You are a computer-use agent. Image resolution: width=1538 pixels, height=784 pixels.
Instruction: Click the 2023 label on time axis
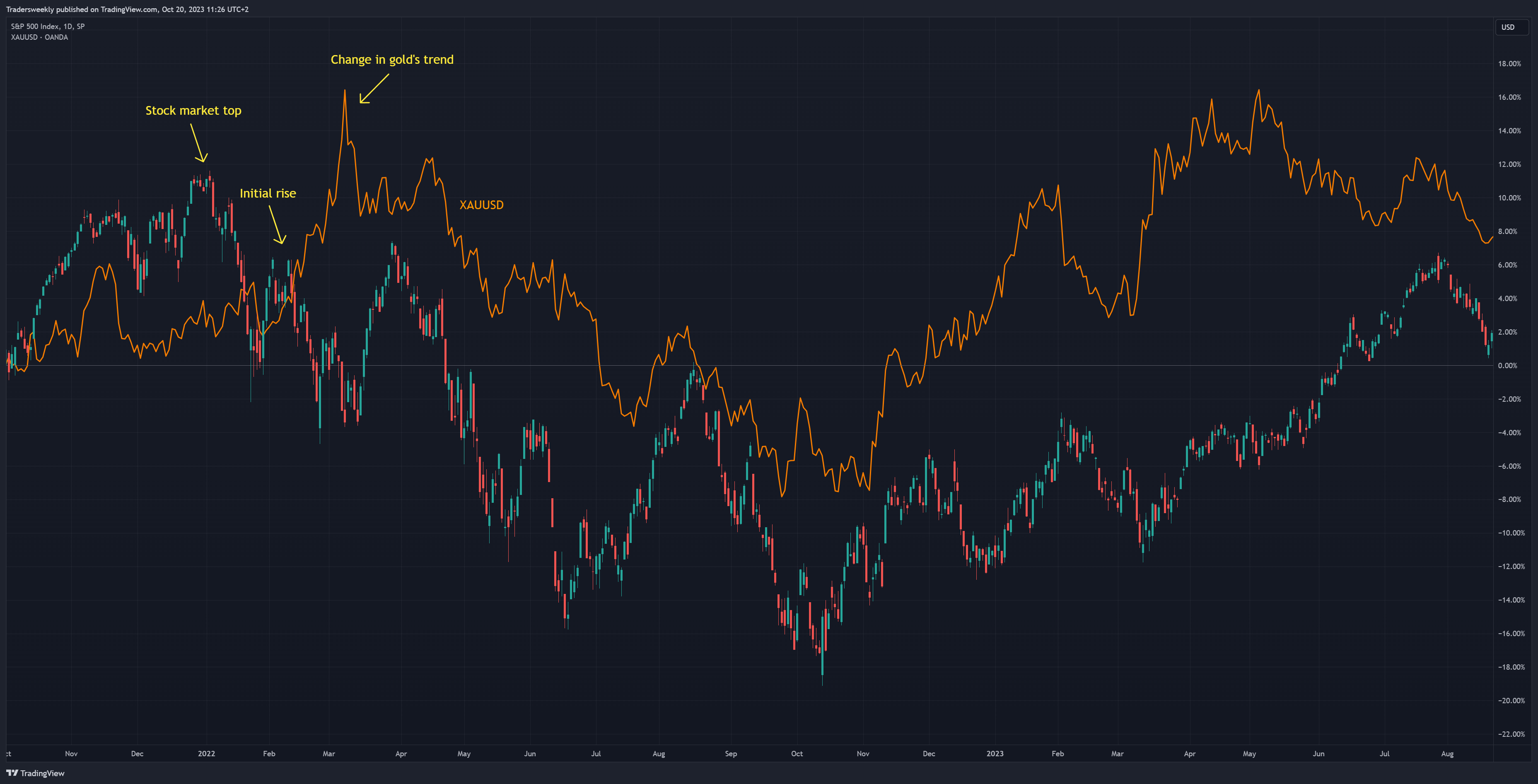click(995, 753)
